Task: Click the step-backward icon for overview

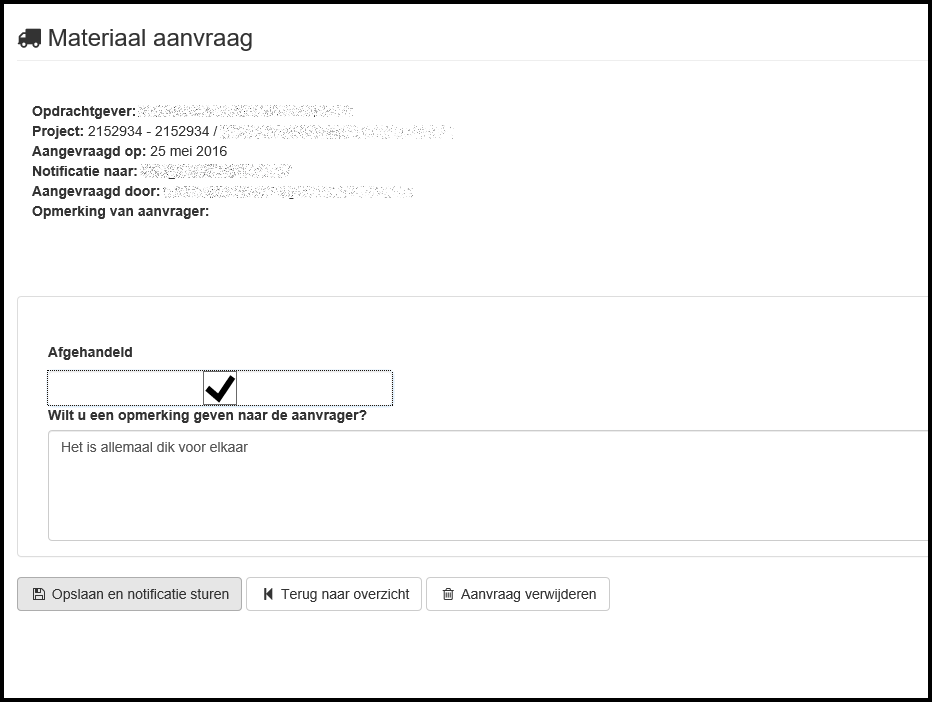Action: click(268, 594)
